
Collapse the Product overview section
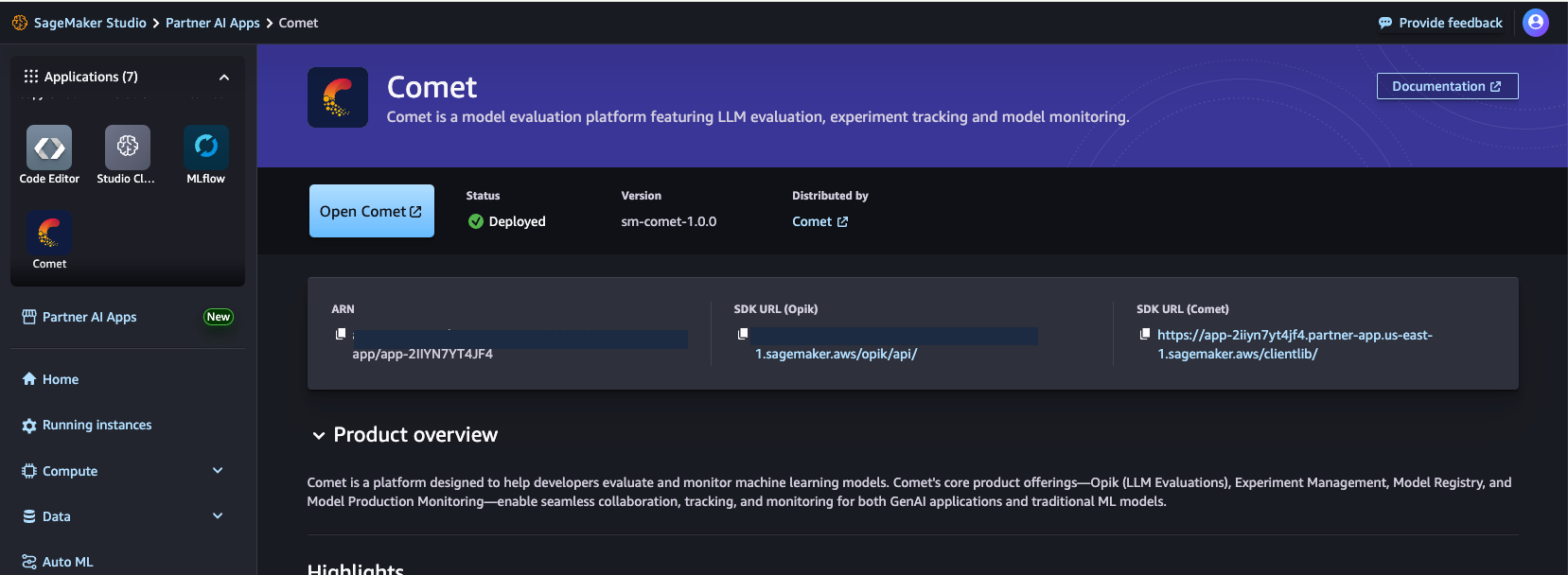pos(319,436)
